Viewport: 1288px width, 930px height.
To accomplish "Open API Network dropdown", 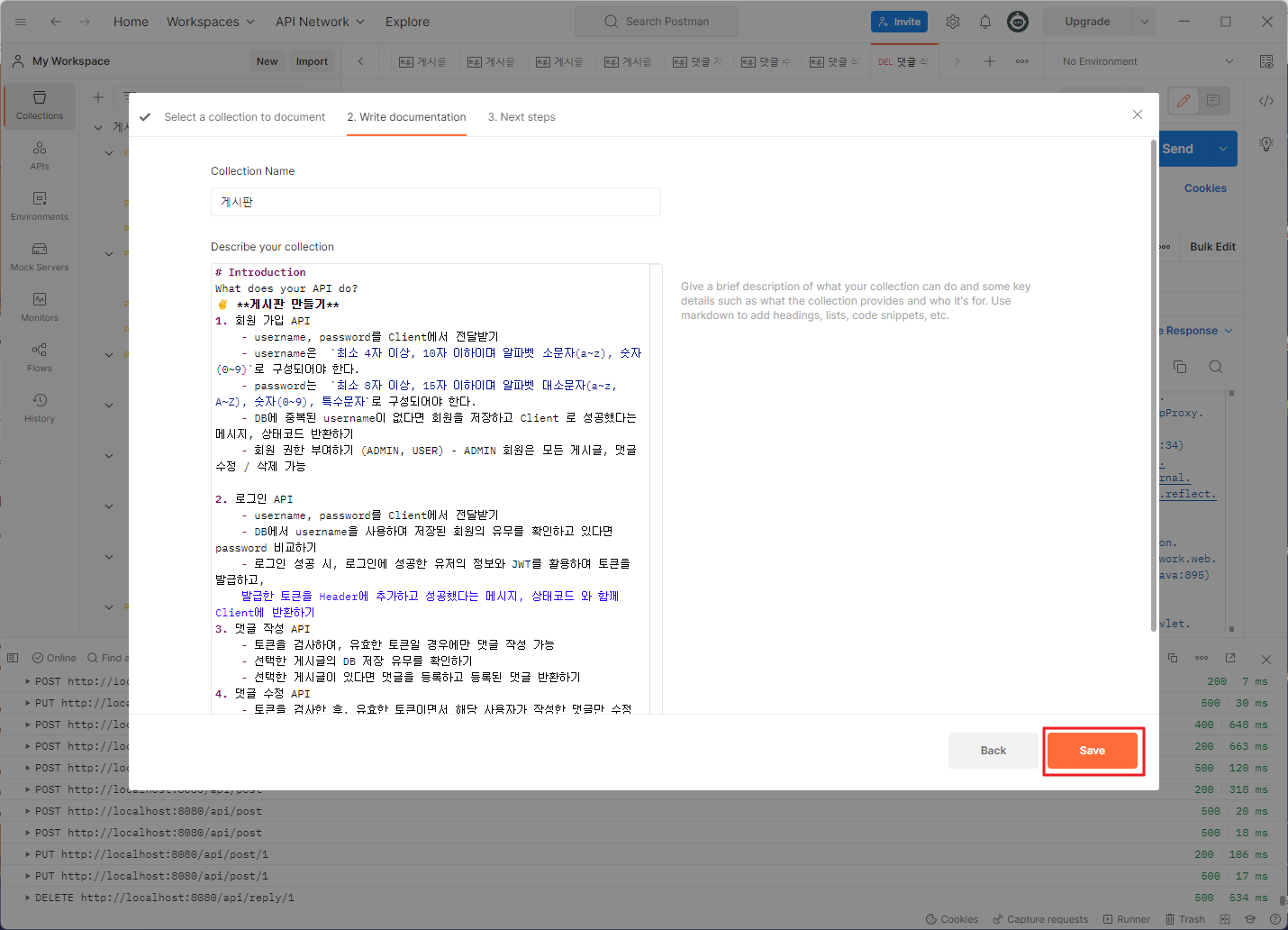I will (320, 22).
